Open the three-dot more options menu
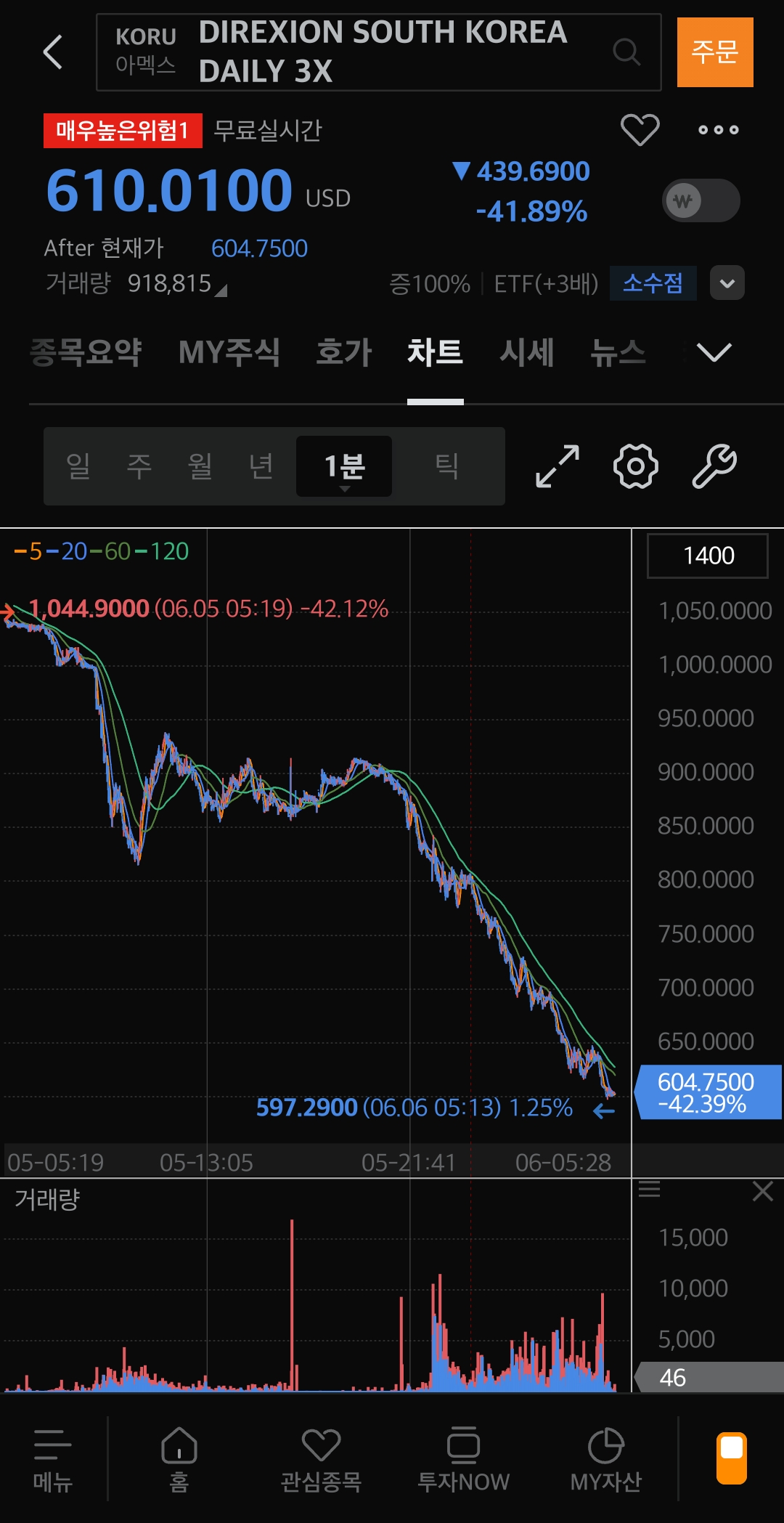Screen dimensions: 784x1523 pos(719,130)
